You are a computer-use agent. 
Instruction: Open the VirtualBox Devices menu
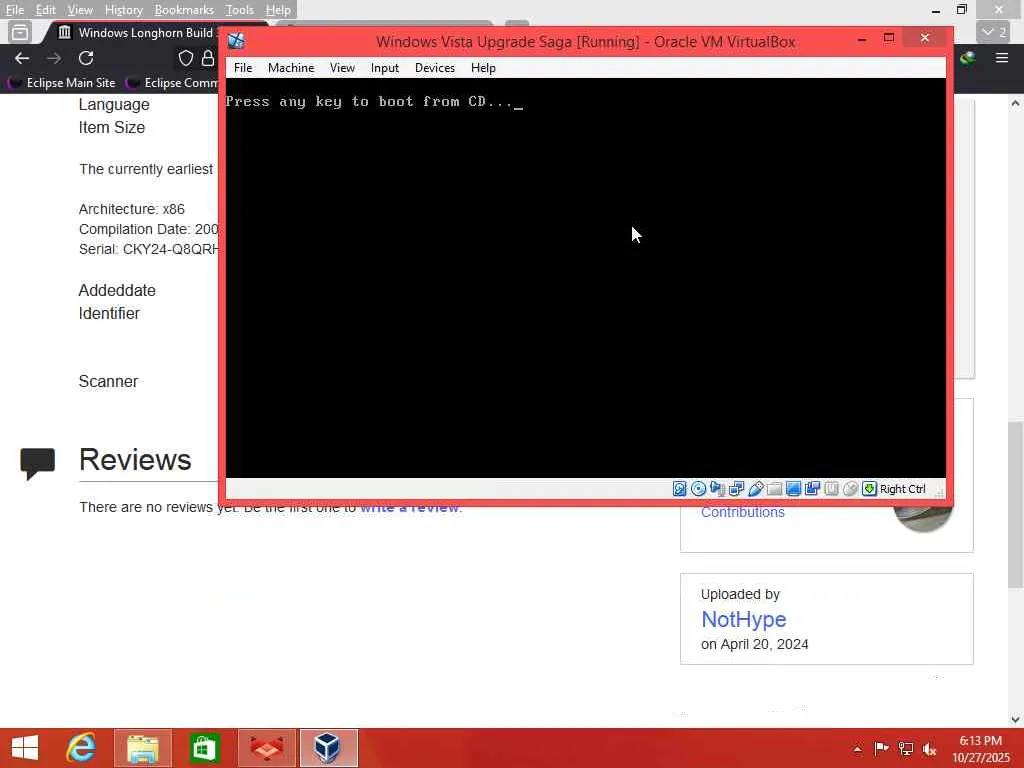(x=434, y=68)
